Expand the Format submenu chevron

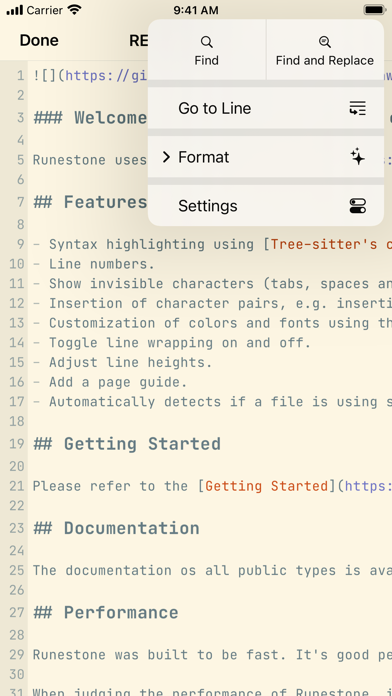166,157
